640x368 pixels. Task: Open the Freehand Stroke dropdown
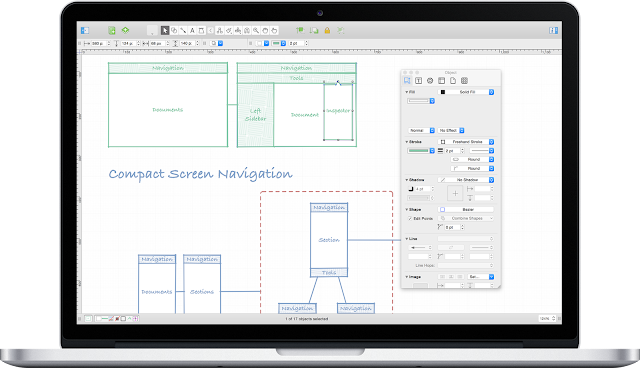coord(466,142)
